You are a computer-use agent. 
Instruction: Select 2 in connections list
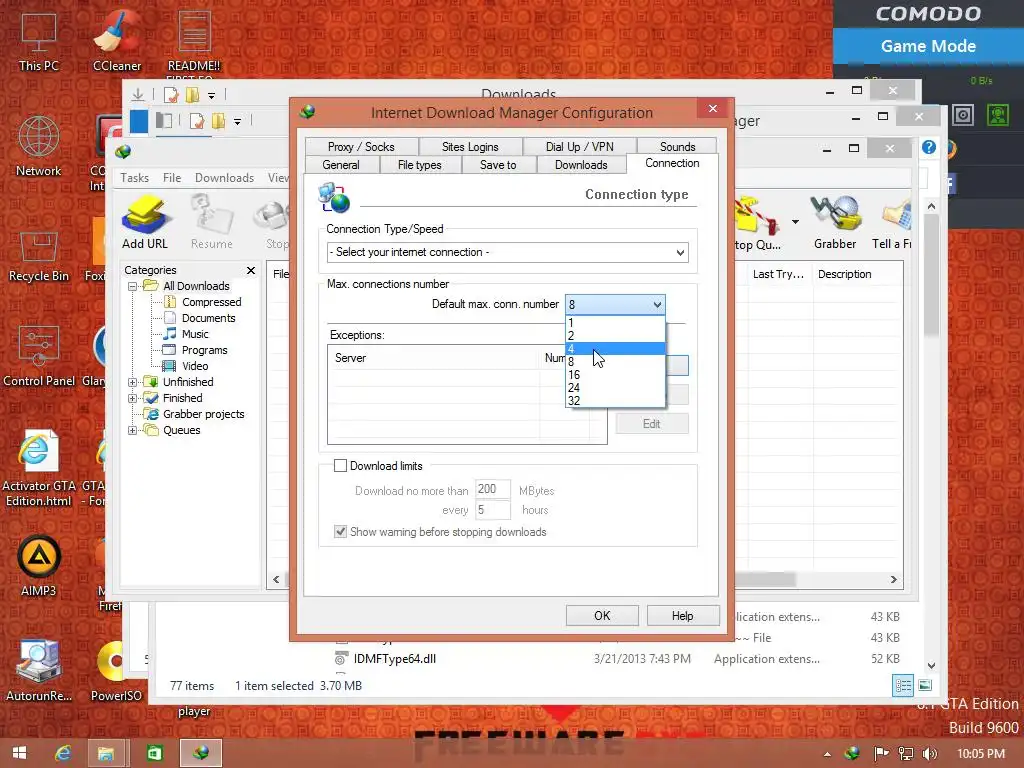pyautogui.click(x=615, y=336)
